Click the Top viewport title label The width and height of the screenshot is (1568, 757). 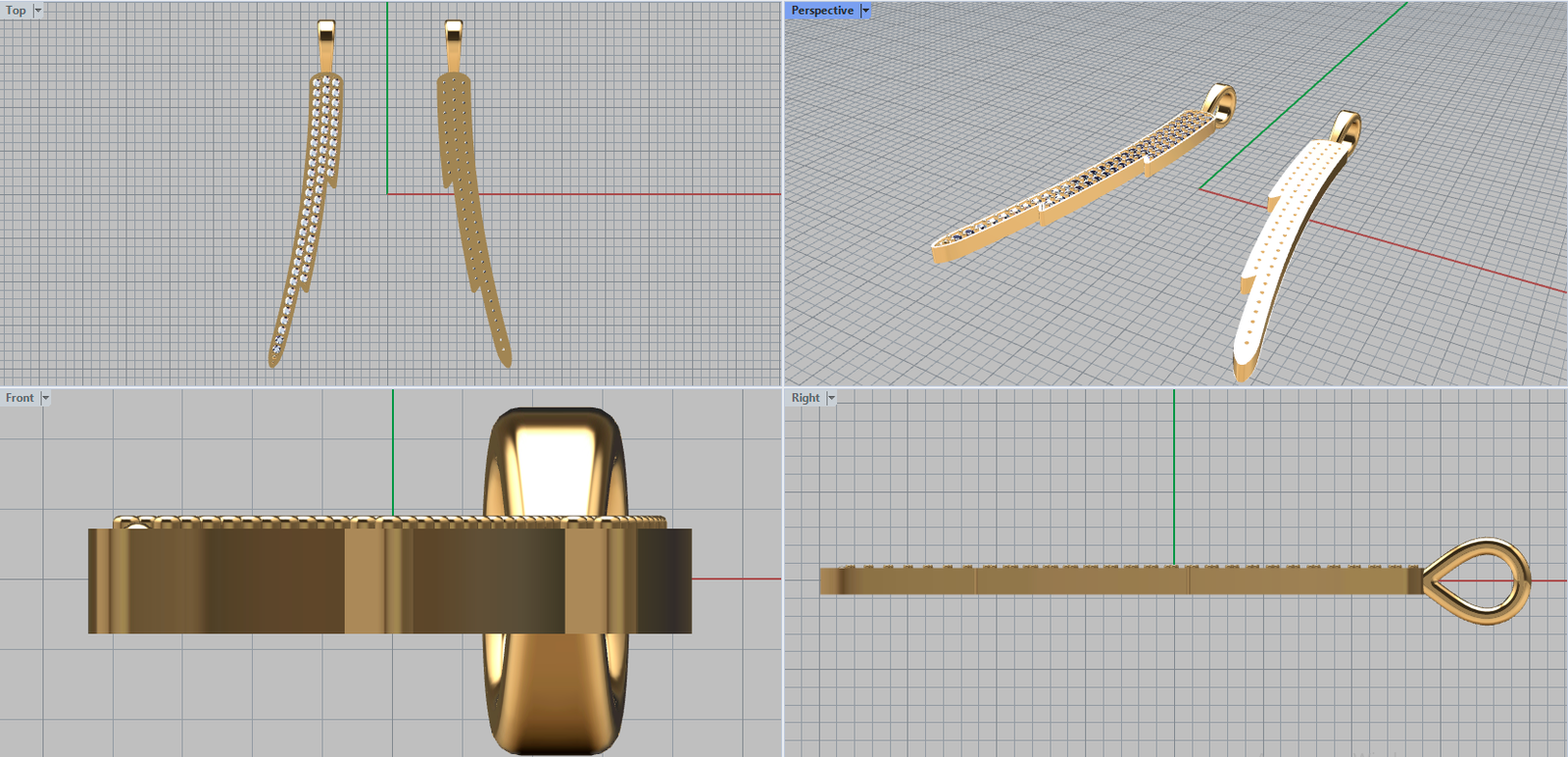[x=16, y=11]
